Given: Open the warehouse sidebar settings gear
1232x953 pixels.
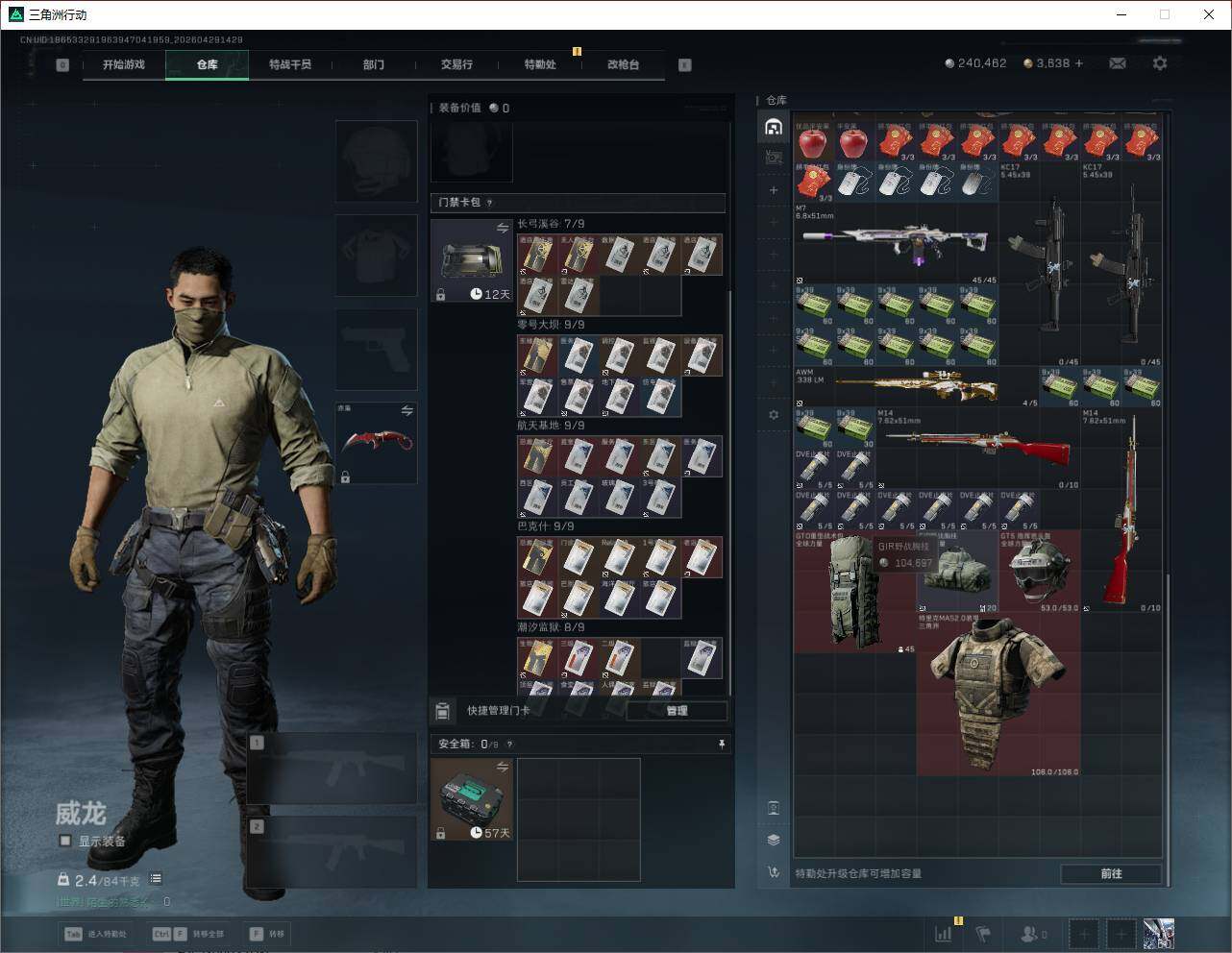Looking at the screenshot, I should pos(774,415).
